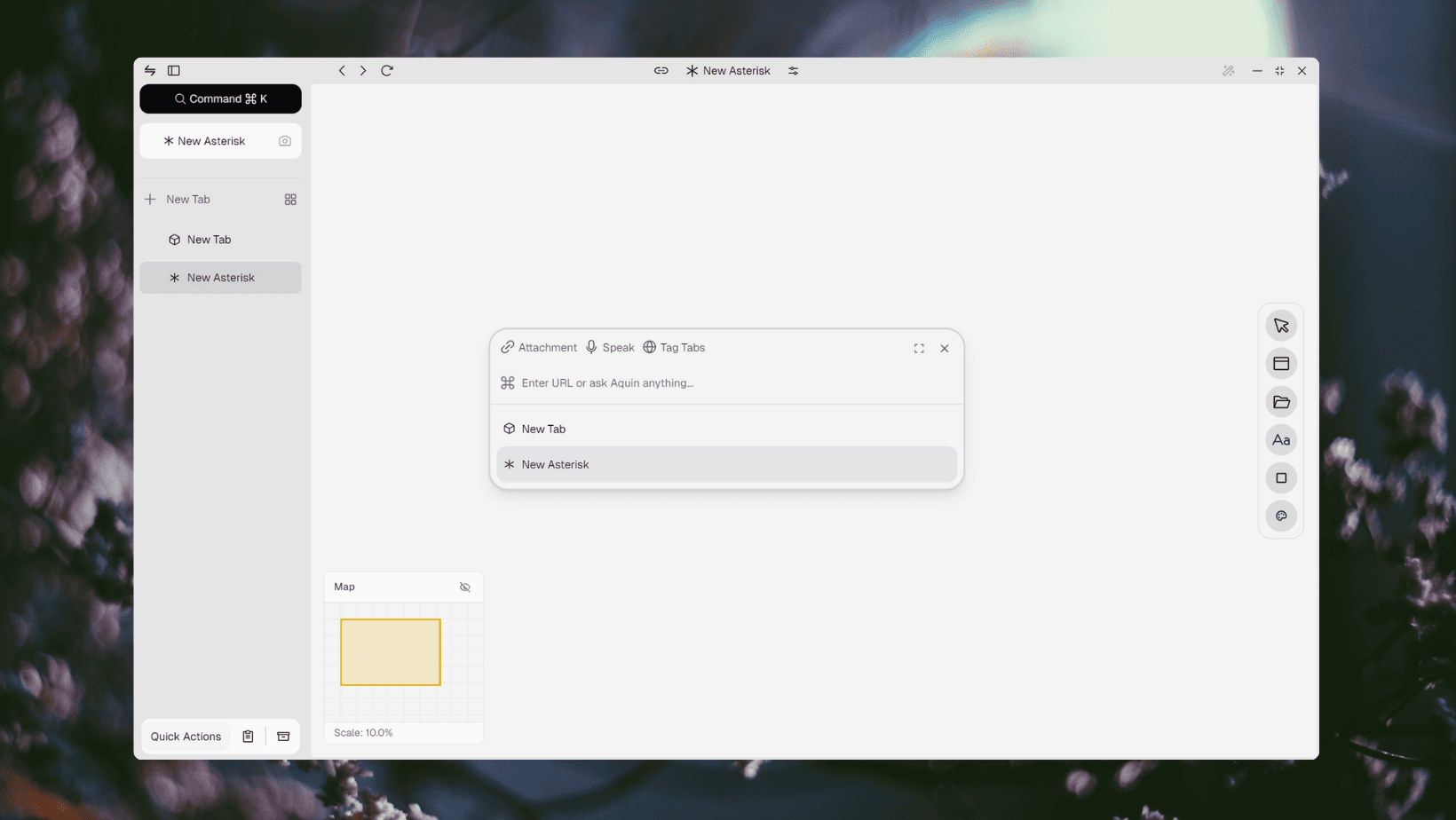The height and width of the screenshot is (820, 1456).
Task: Switch to New Asterisk in sidebar list
Action: [x=220, y=278]
